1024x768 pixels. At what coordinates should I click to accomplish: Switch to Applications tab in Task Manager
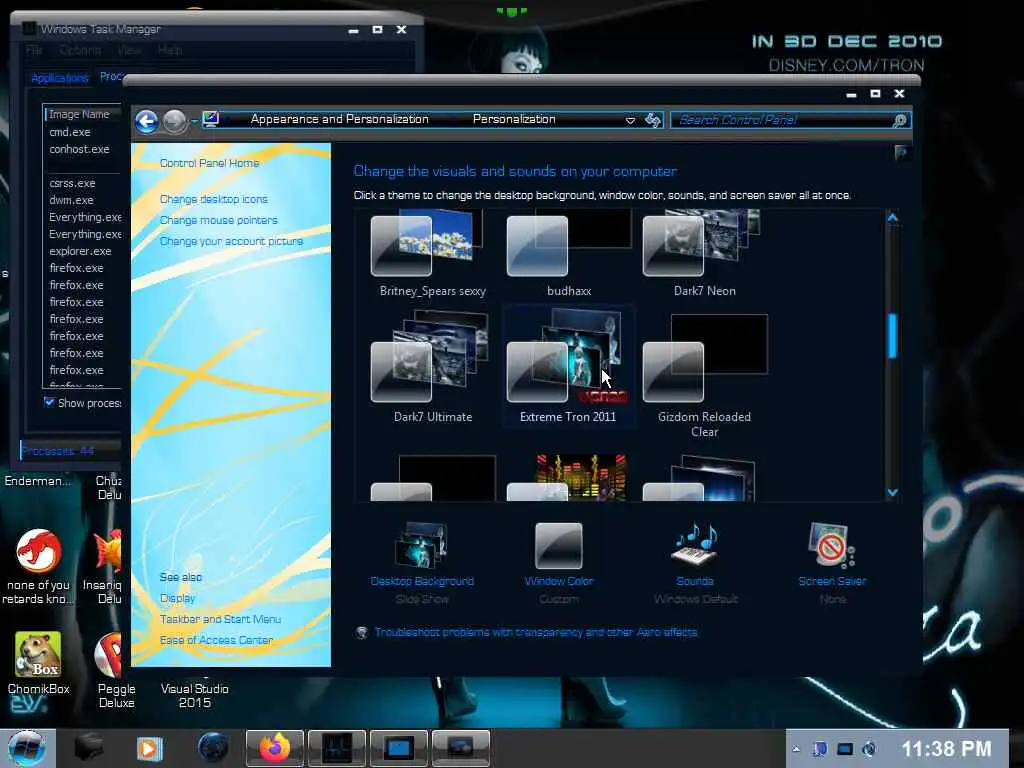[x=59, y=78]
